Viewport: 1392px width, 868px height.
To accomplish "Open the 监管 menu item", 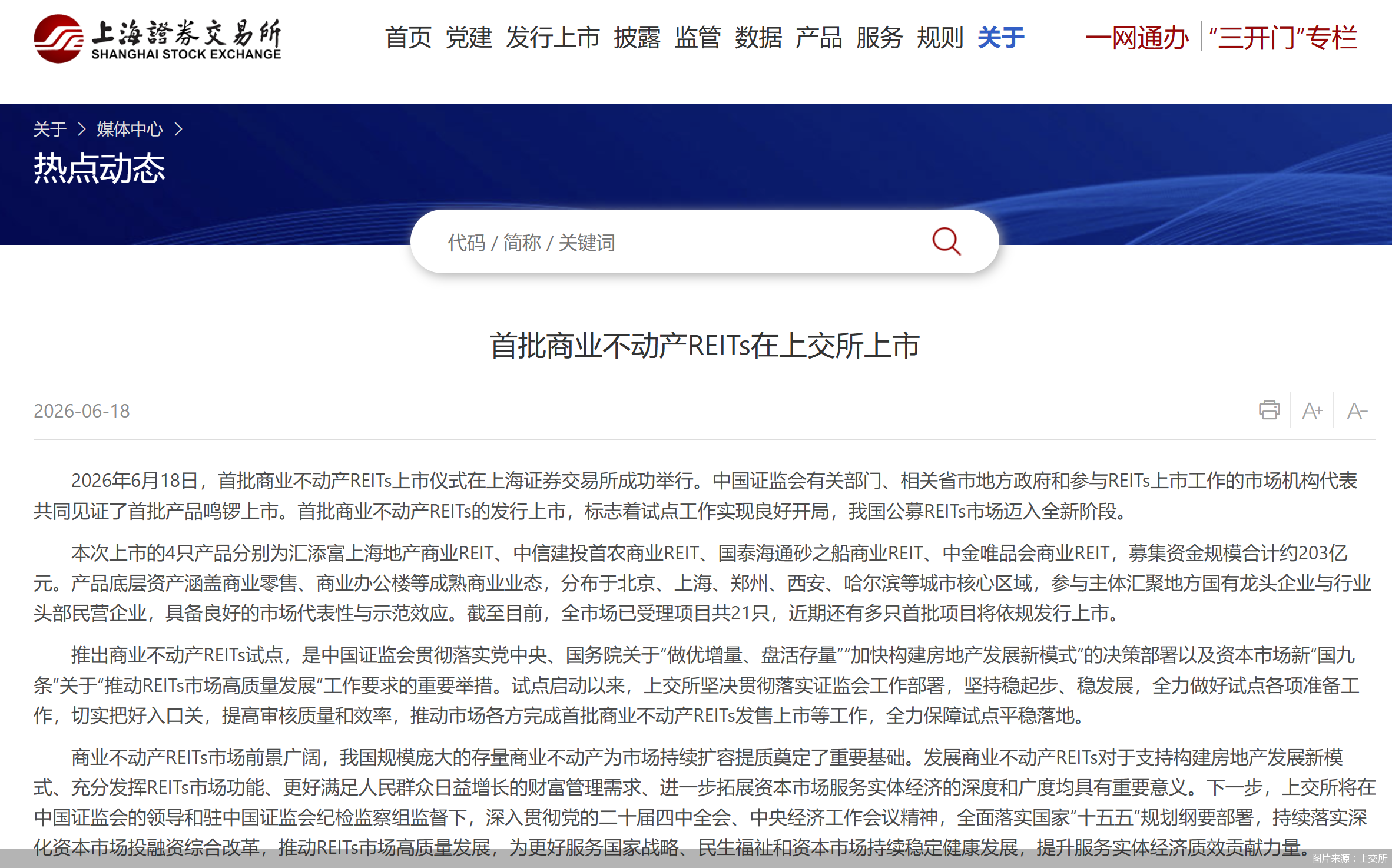I will tap(698, 38).
